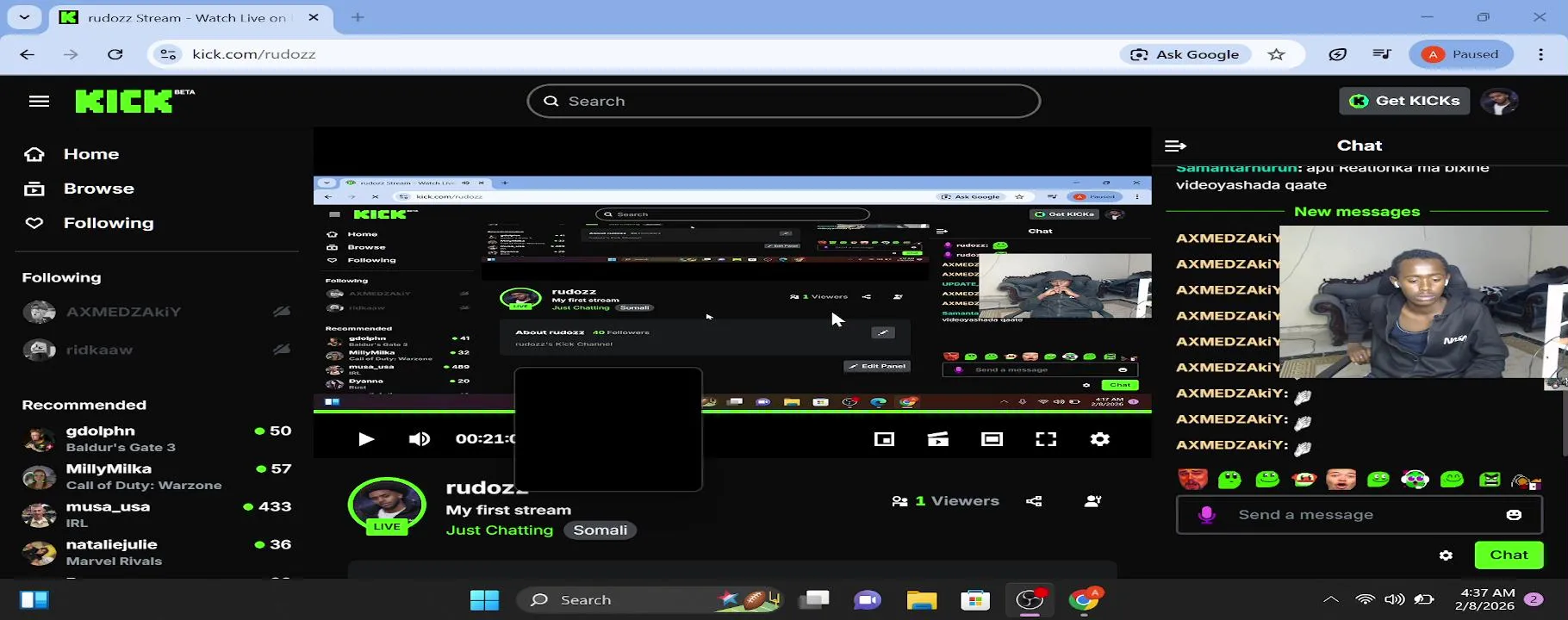Viewport: 1568px width, 620px height.
Task: Play the stream video
Action: (366, 439)
